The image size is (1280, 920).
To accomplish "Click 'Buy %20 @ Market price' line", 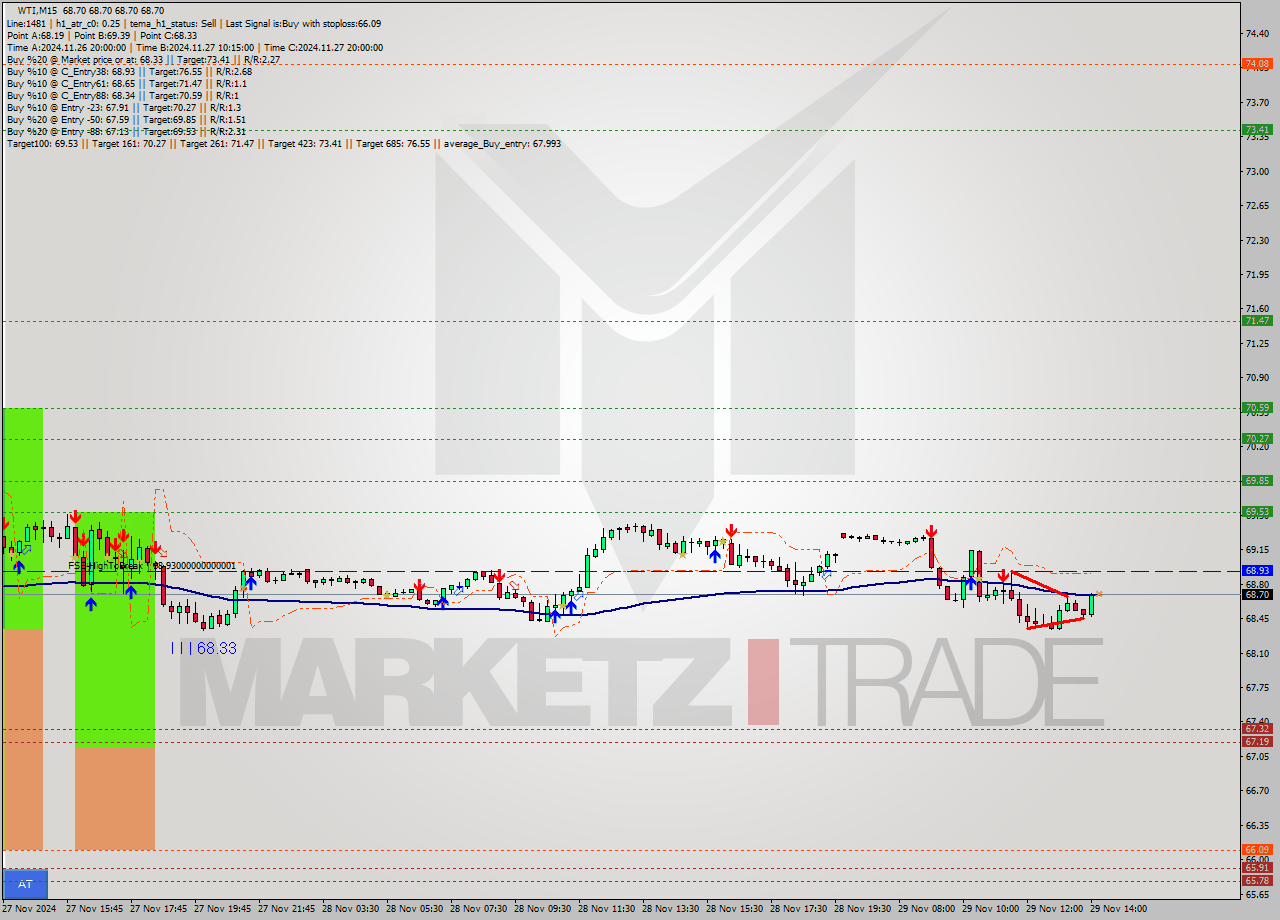I will point(143,59).
